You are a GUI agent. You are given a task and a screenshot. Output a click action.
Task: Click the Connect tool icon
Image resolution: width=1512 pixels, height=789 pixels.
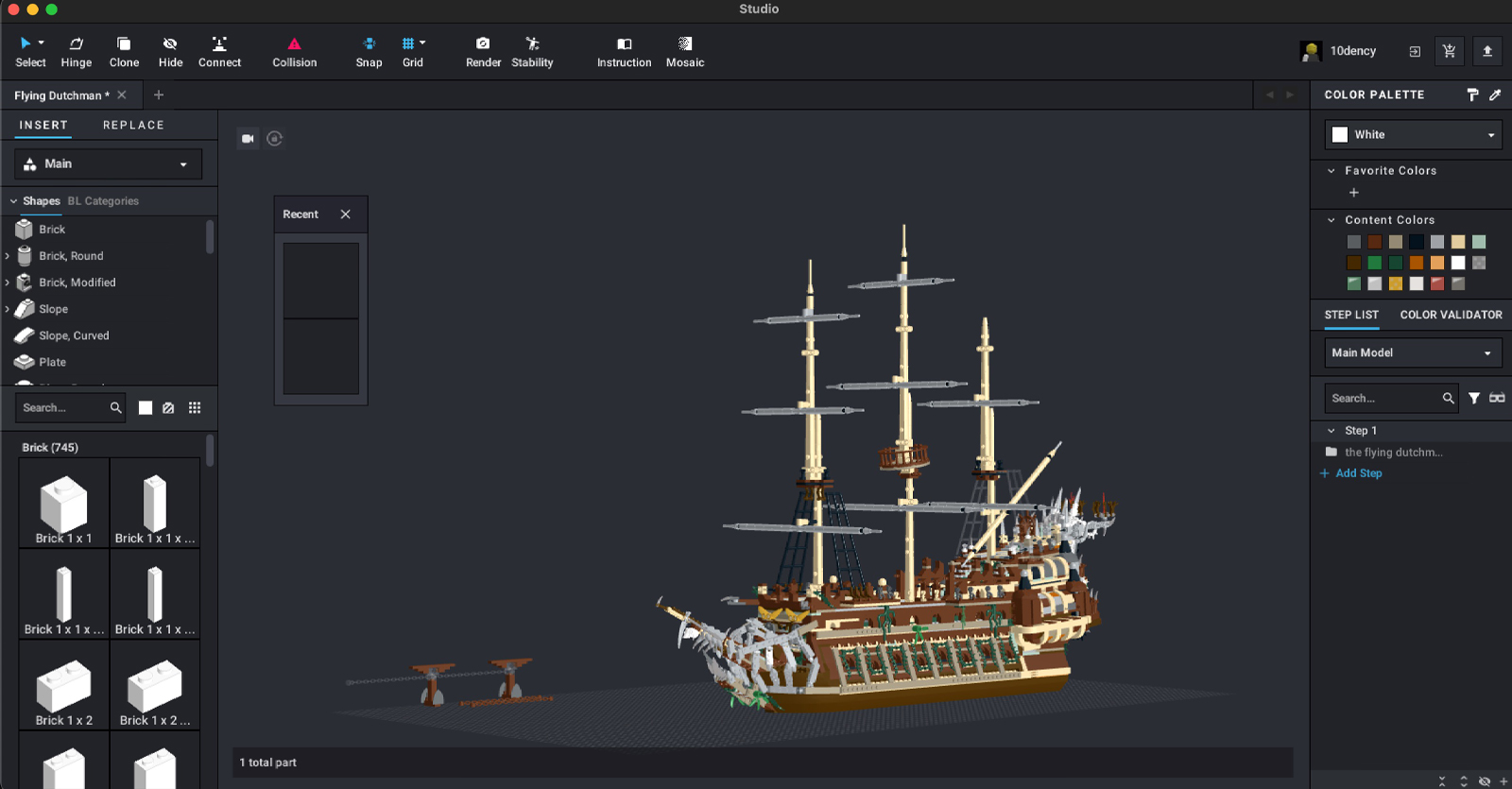coord(219,43)
